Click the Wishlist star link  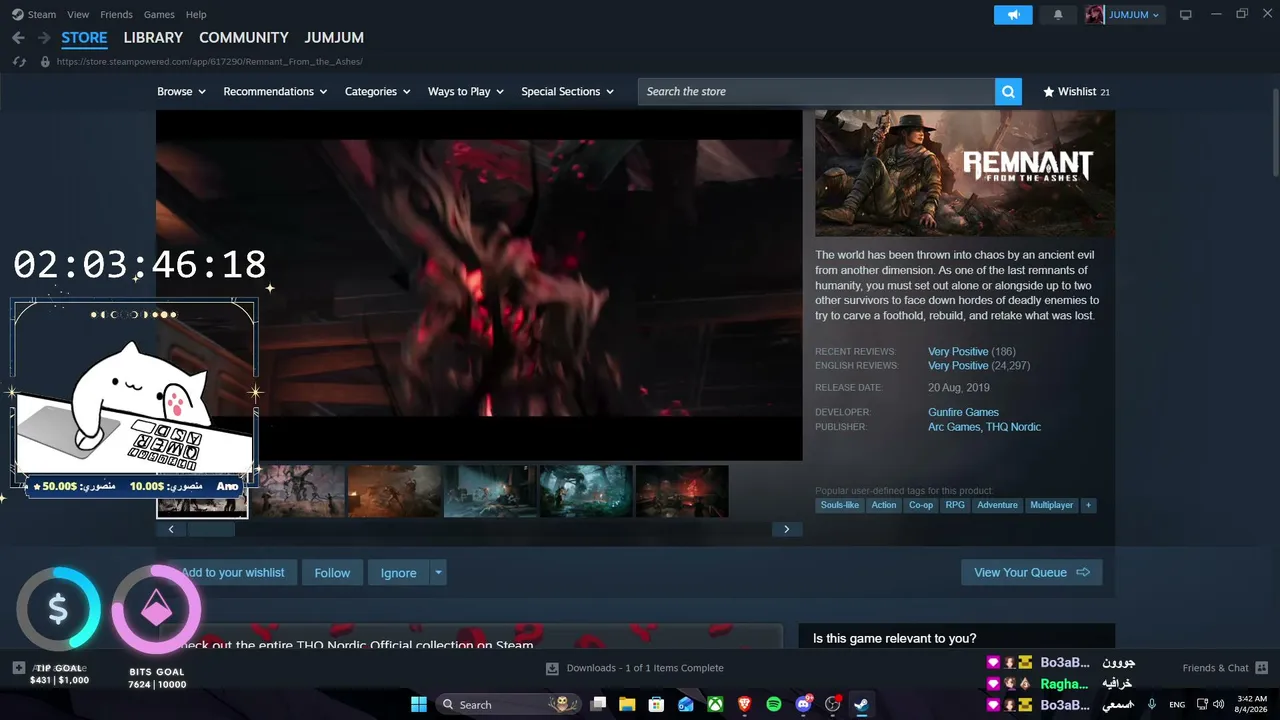pyautogui.click(x=1076, y=92)
